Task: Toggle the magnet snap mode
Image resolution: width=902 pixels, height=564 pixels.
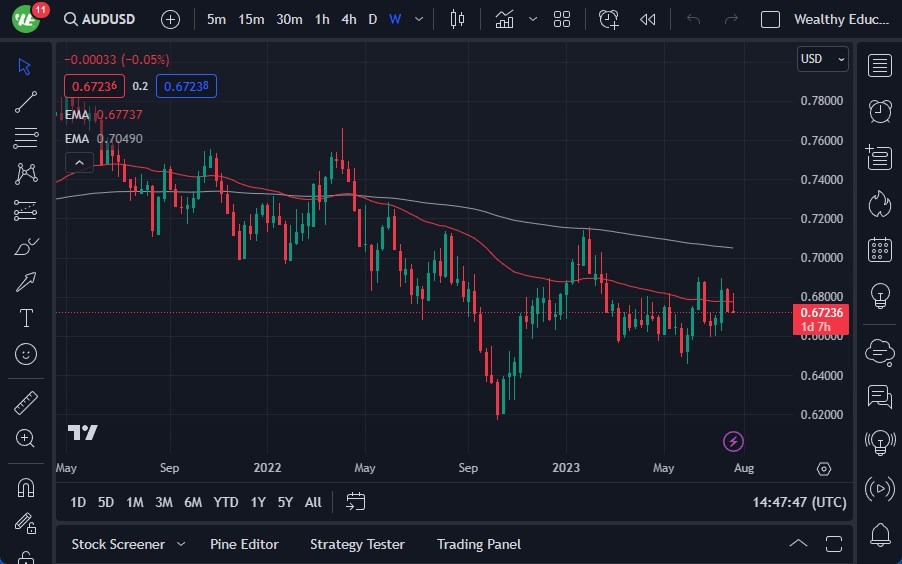Action: pyautogui.click(x=26, y=488)
